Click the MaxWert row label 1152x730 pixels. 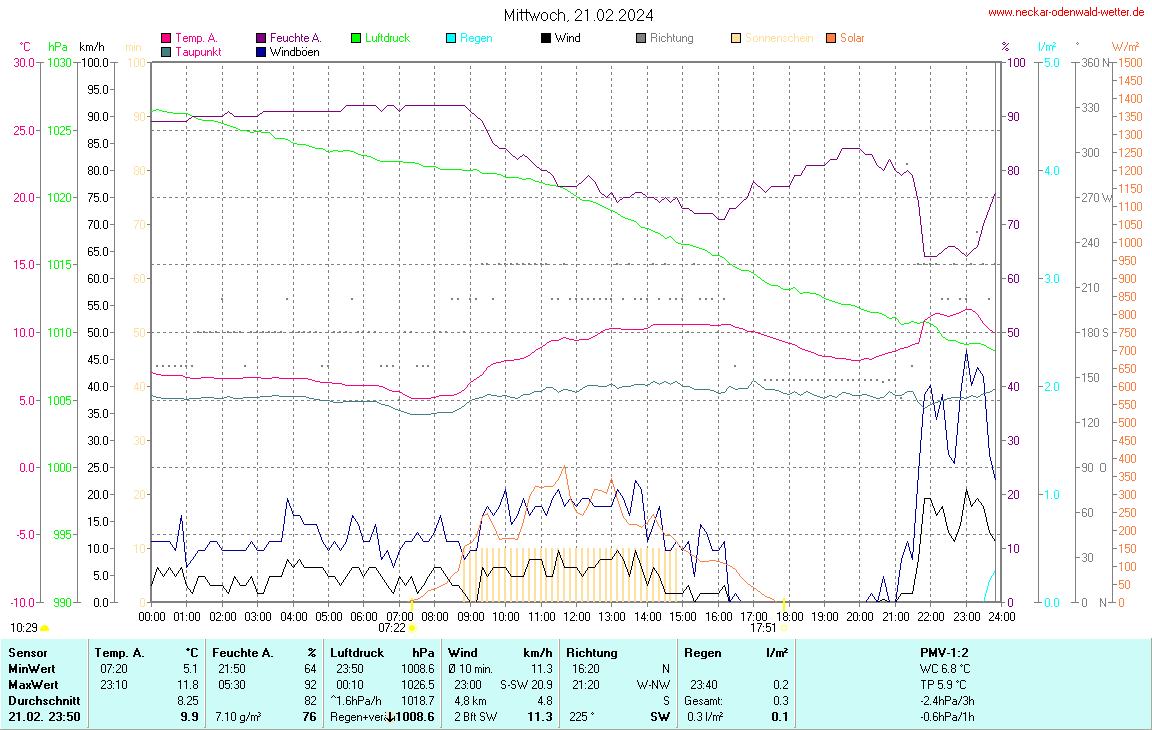[x=31, y=684]
